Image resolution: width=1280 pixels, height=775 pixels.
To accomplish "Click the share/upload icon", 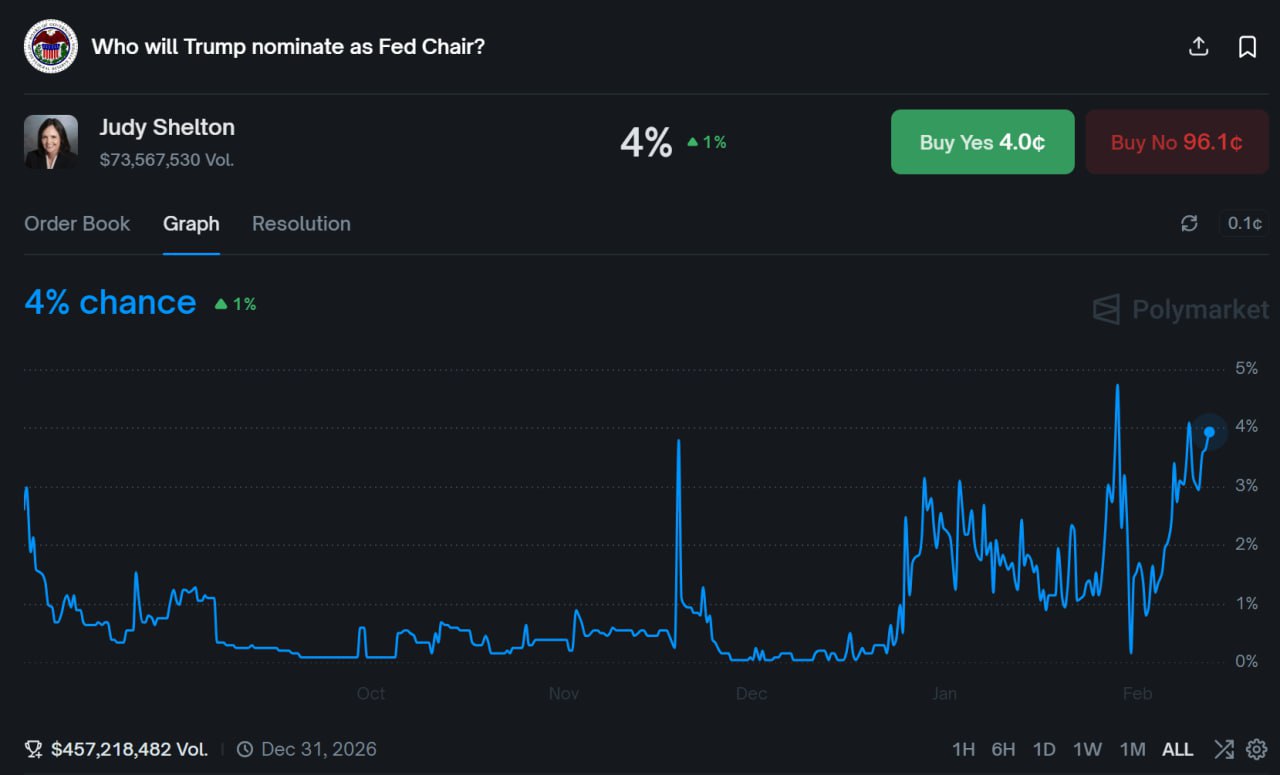I will coord(1198,46).
